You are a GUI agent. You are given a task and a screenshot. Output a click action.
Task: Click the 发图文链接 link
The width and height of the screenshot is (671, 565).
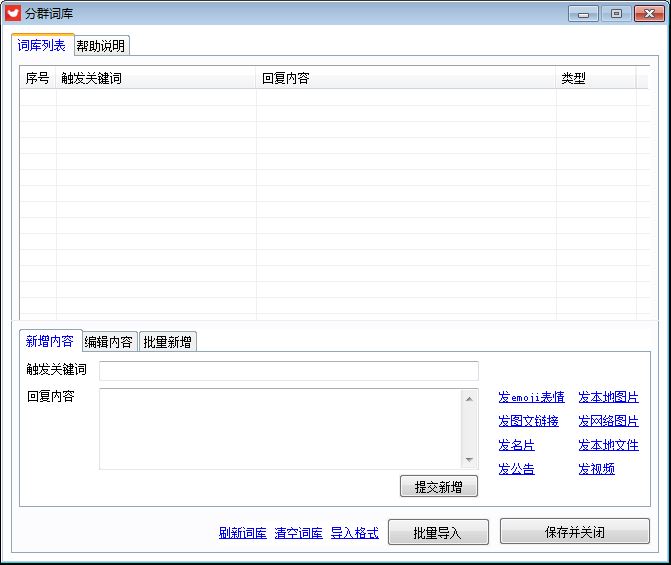pos(528,421)
